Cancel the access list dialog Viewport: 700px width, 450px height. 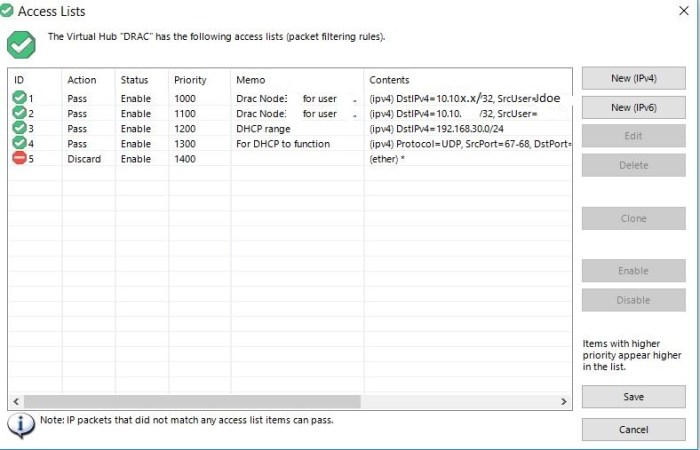[633, 429]
